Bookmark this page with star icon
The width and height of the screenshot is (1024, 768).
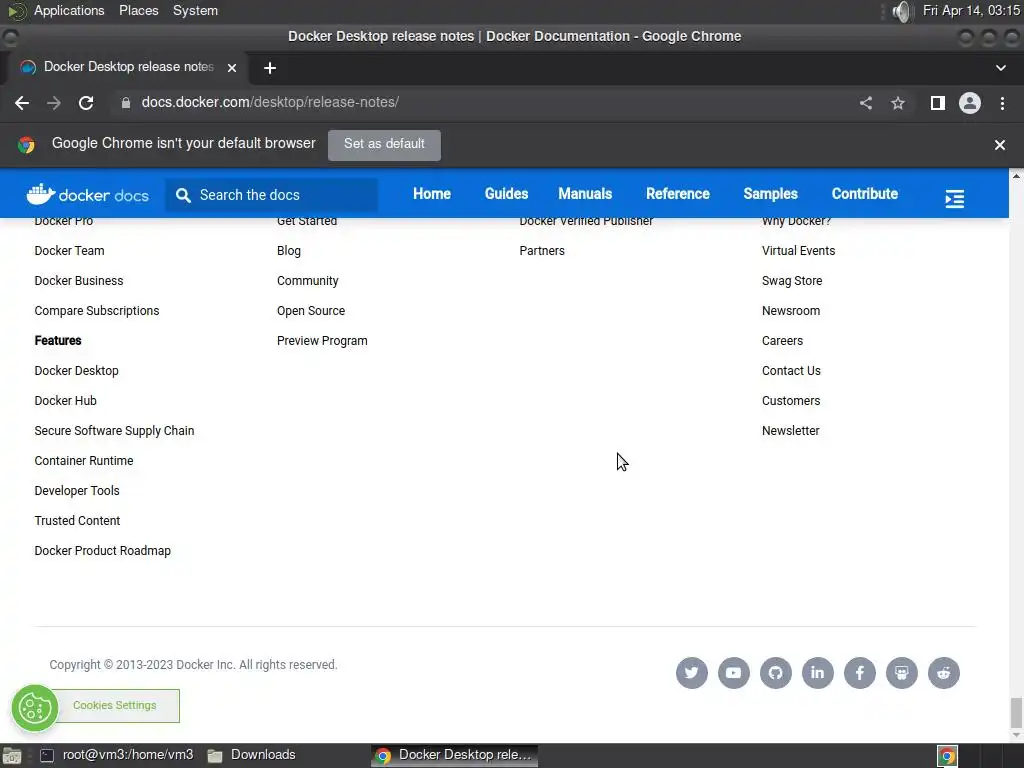898,103
